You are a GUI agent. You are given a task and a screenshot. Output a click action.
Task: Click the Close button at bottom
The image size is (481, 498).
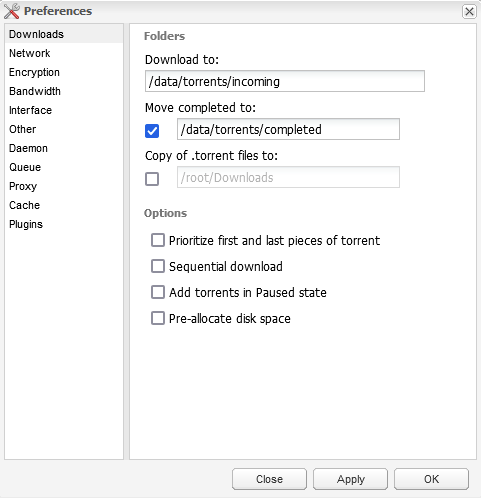[x=269, y=479]
